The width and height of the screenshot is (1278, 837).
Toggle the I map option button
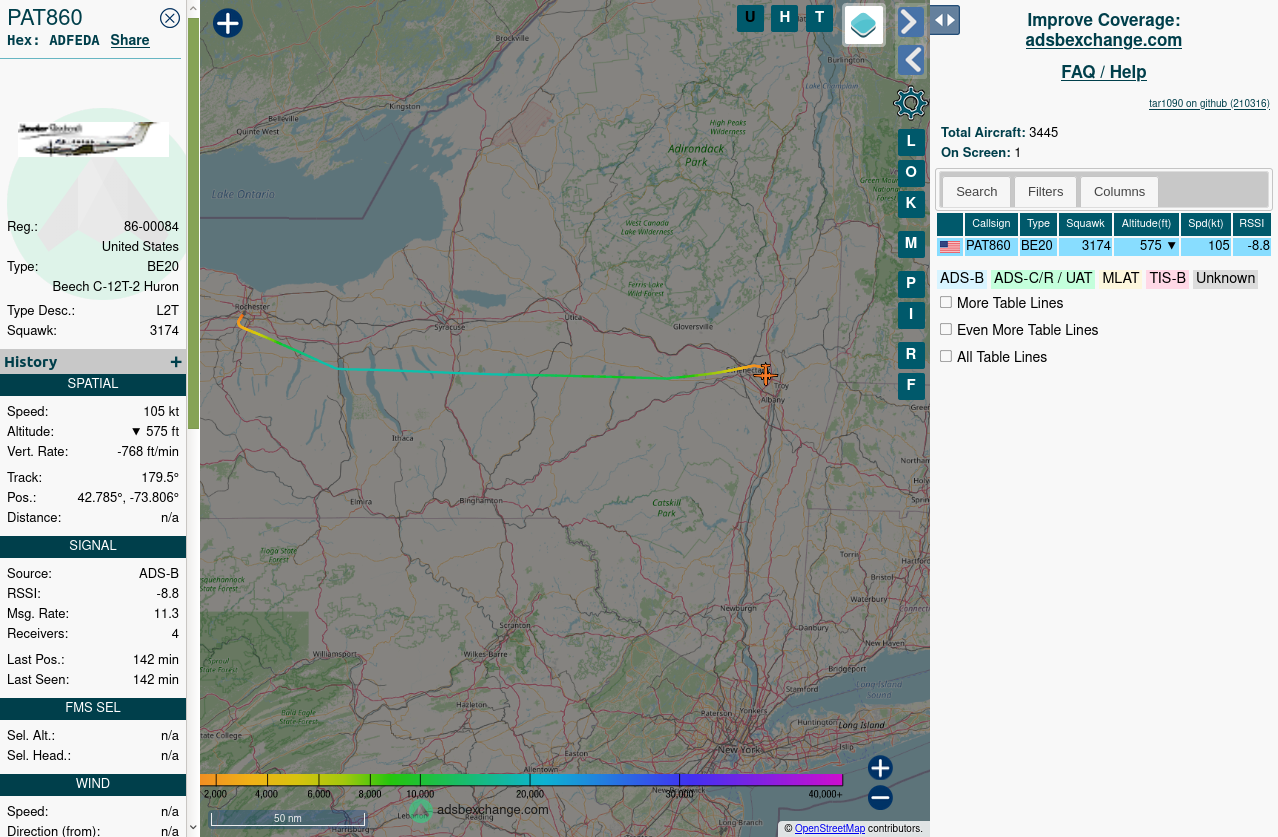[911, 315]
